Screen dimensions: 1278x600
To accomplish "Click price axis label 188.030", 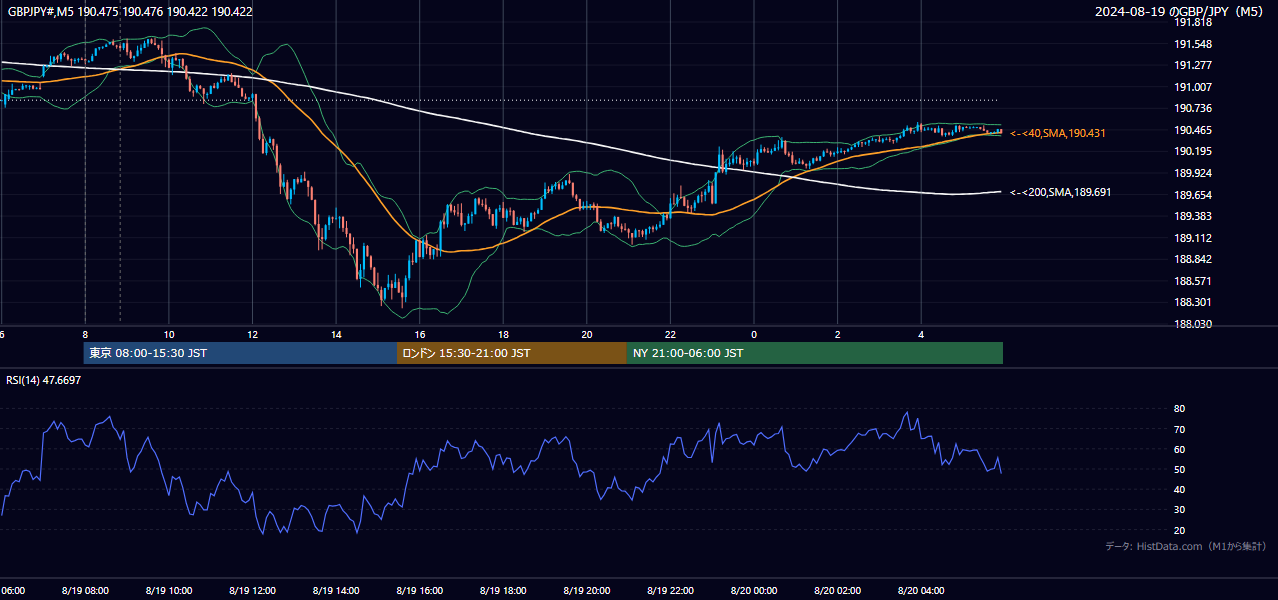I will [1193, 324].
